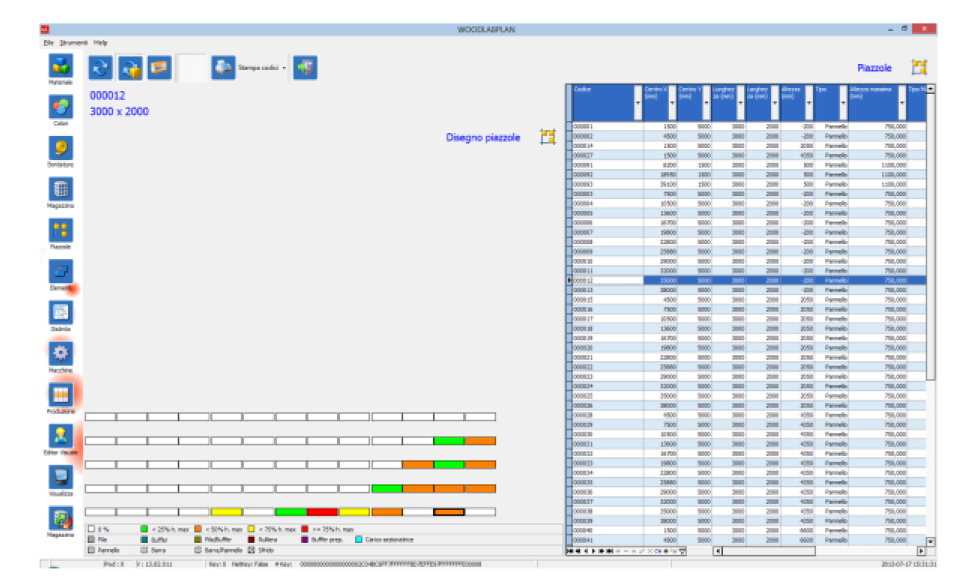The height and width of the screenshot is (586, 977).
Task: Click the blue 3000 x 2000 dimension text
Action: coord(119,112)
